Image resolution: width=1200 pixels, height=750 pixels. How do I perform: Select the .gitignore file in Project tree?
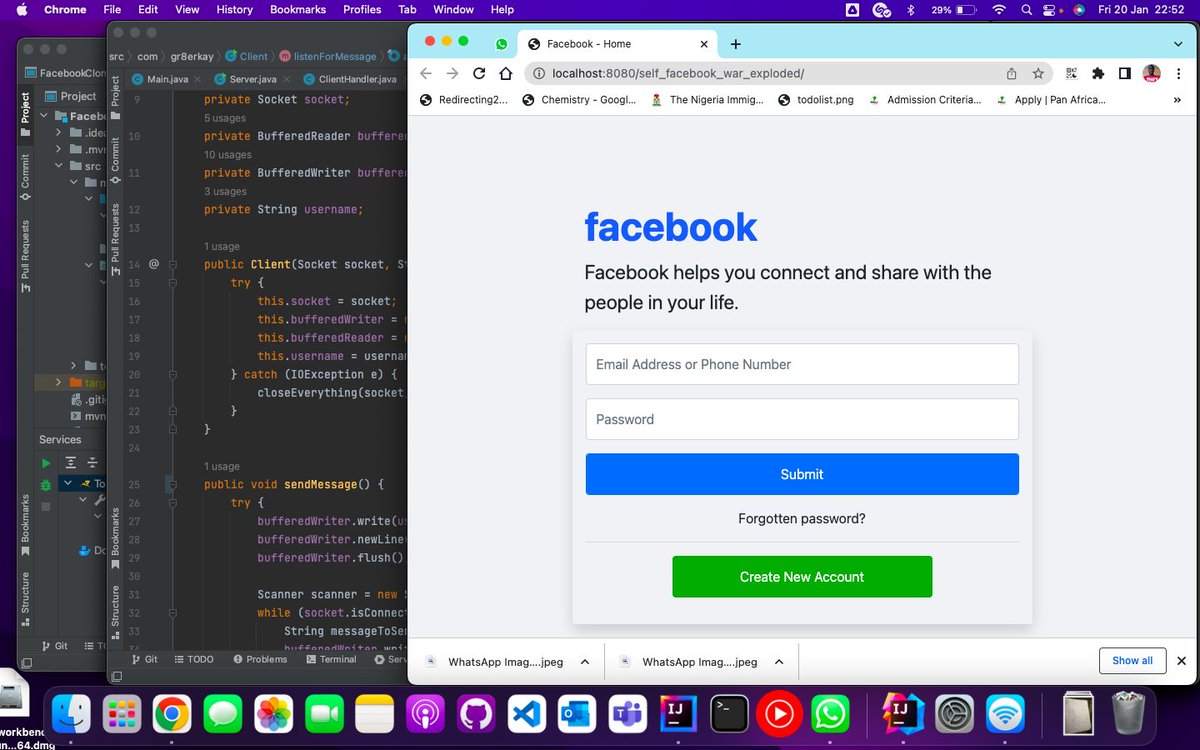(x=95, y=399)
